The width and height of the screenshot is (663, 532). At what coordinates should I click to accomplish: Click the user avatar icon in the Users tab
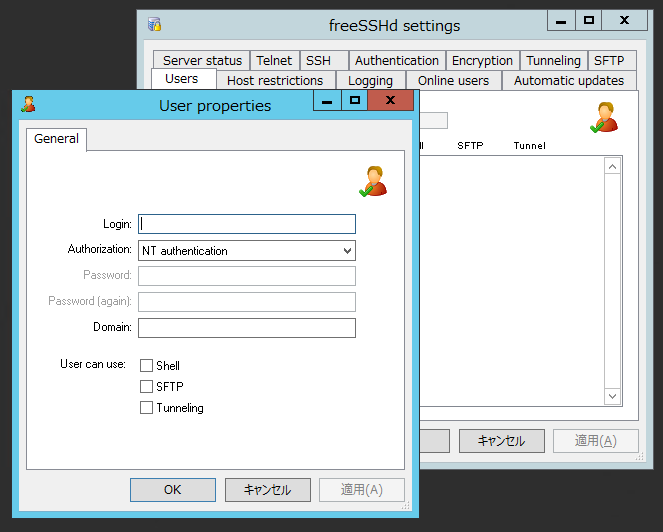(605, 117)
